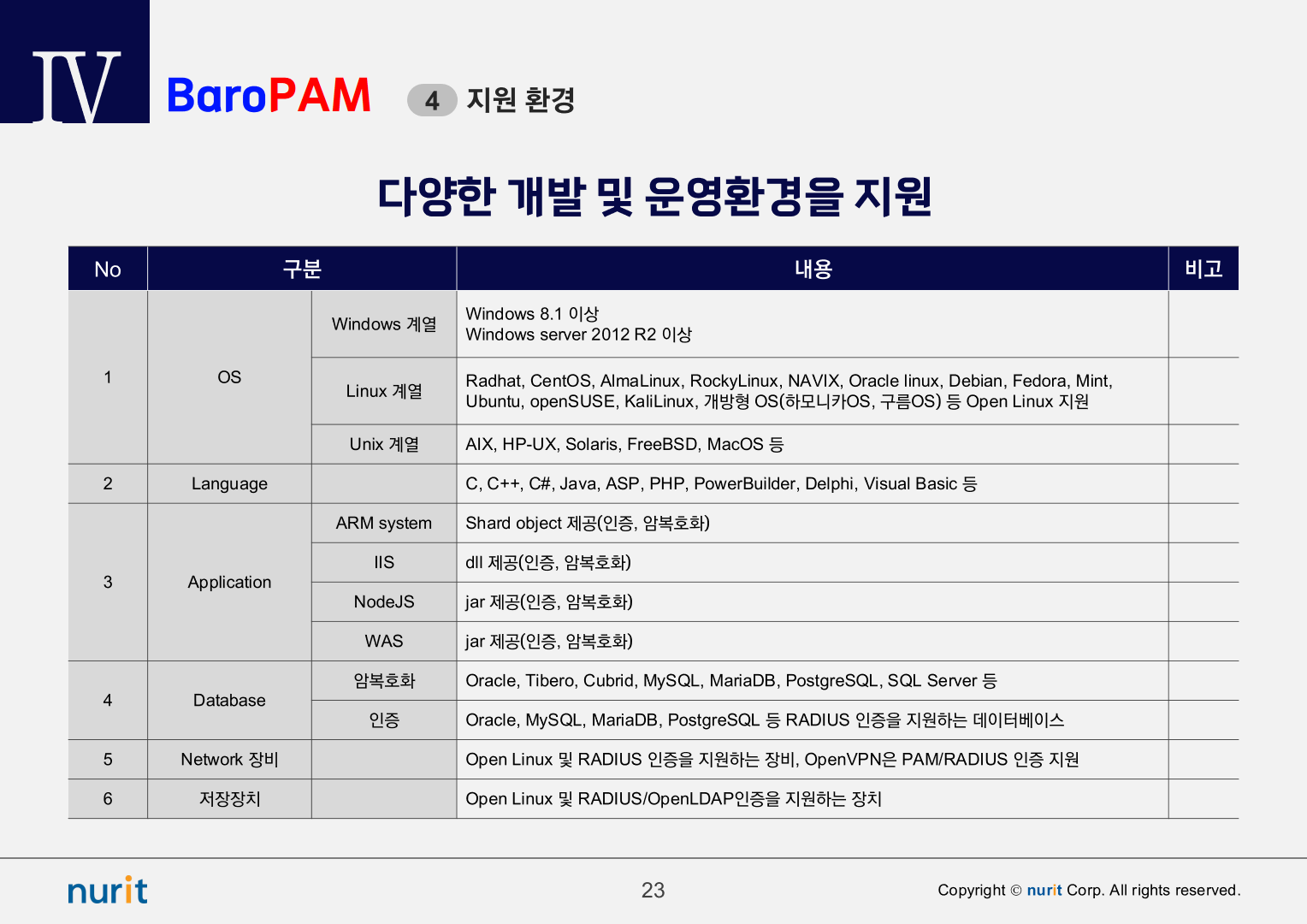Click the copyright notice in the footer

[x=1089, y=890]
